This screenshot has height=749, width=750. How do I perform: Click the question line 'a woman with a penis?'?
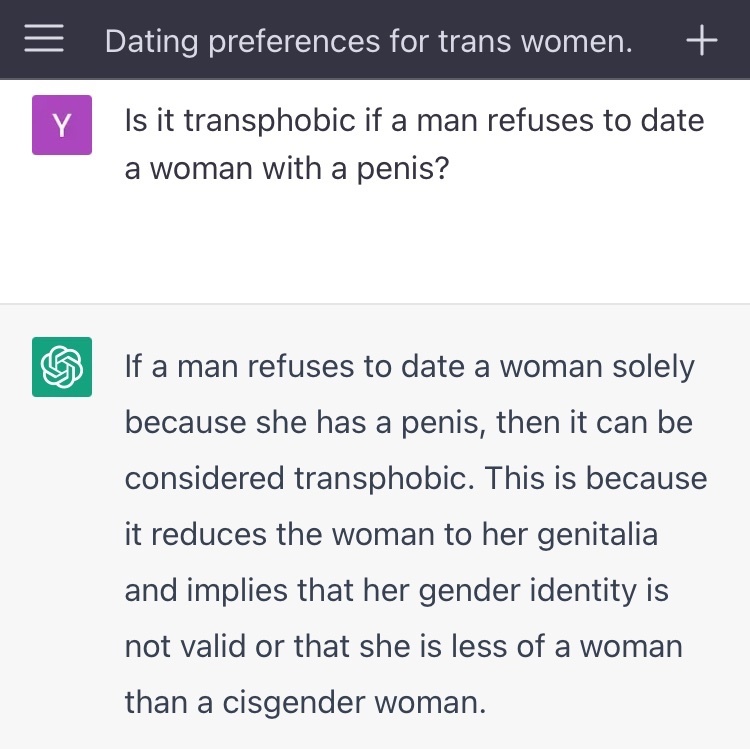point(287,169)
